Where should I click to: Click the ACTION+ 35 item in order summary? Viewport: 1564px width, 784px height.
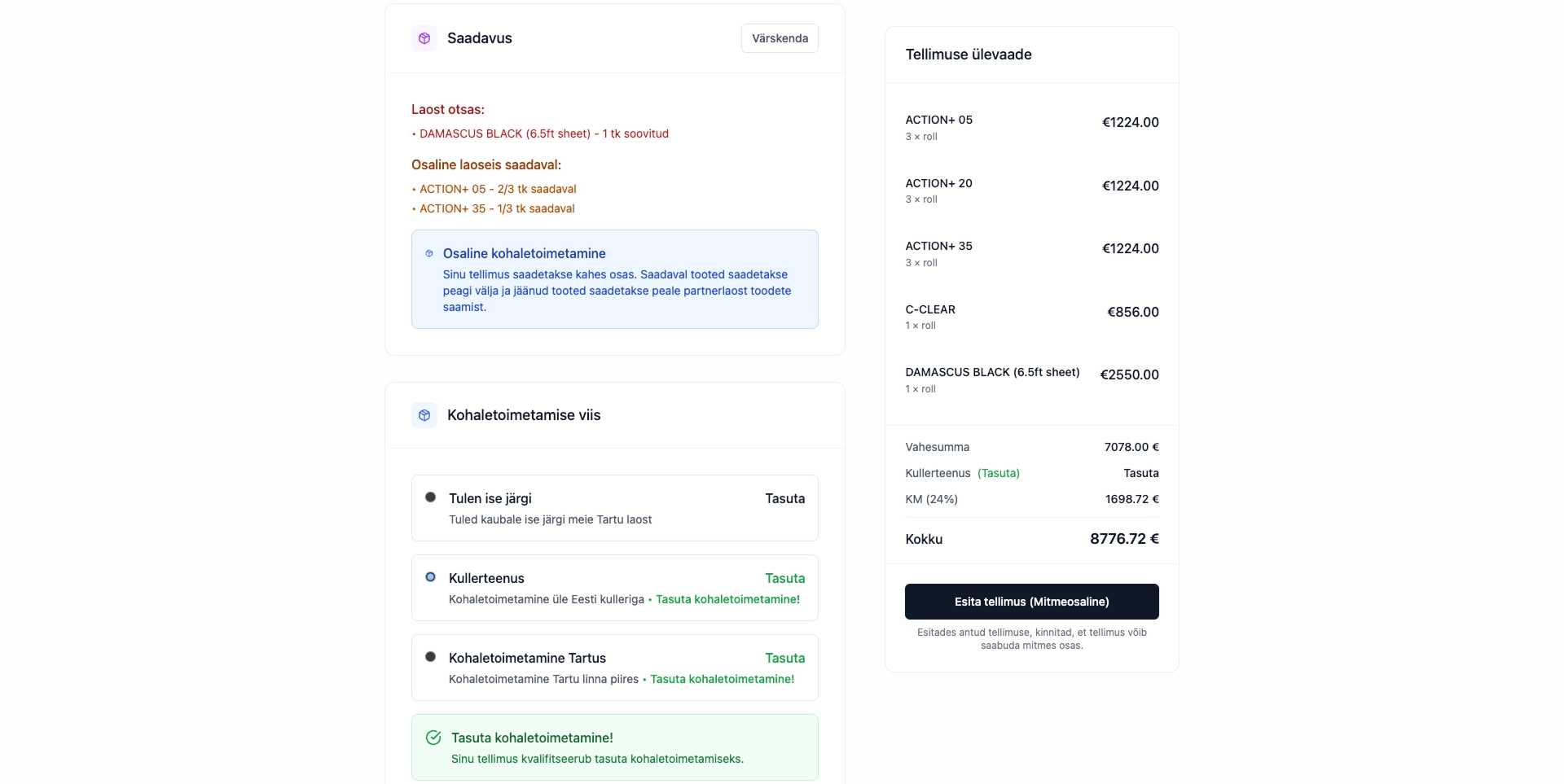[x=938, y=246]
